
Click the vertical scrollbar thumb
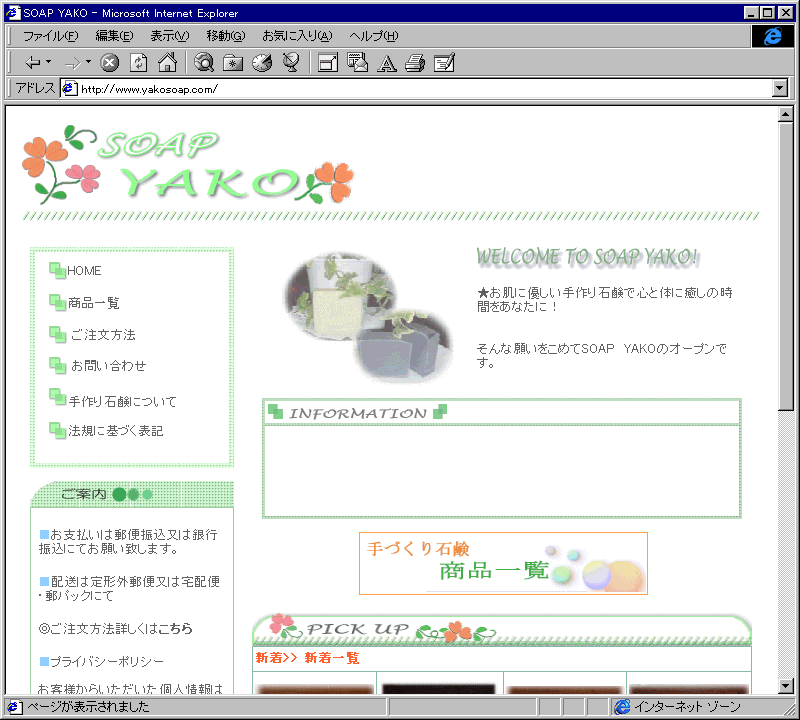(x=786, y=266)
